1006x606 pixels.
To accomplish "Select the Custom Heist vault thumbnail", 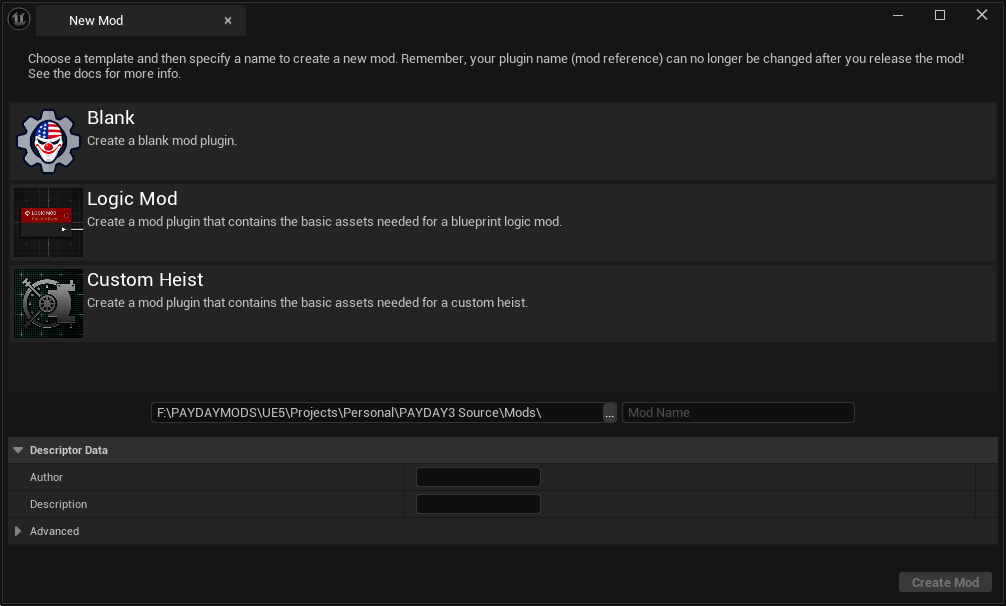I will (x=48, y=303).
